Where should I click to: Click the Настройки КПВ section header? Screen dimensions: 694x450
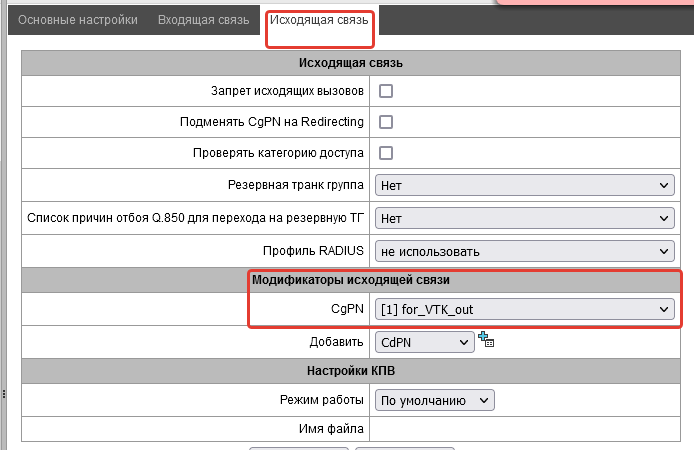click(x=351, y=371)
